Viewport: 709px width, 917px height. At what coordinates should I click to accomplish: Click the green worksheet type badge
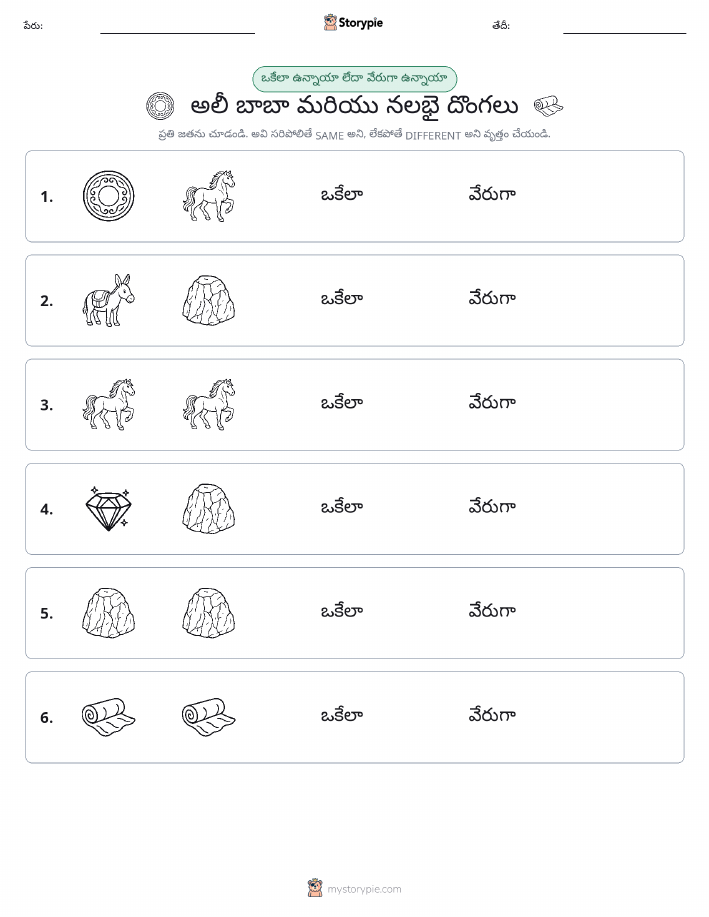click(x=354, y=78)
